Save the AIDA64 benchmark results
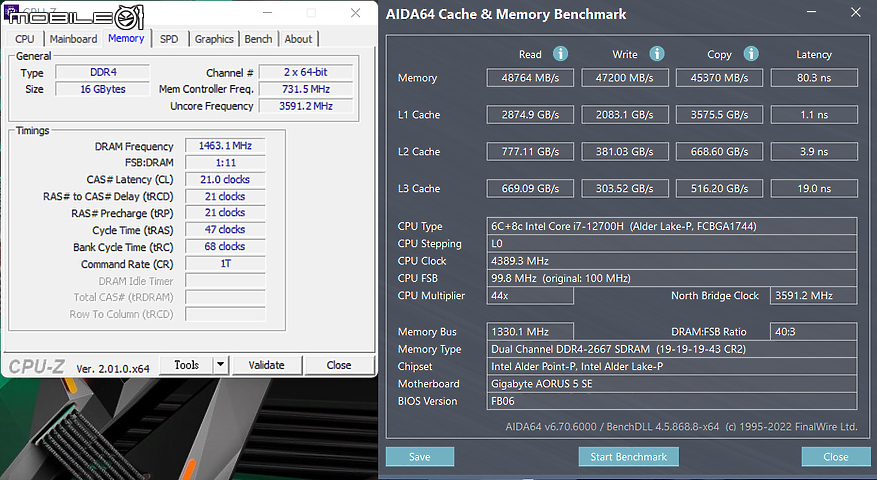This screenshot has height=480, width=877. point(419,457)
